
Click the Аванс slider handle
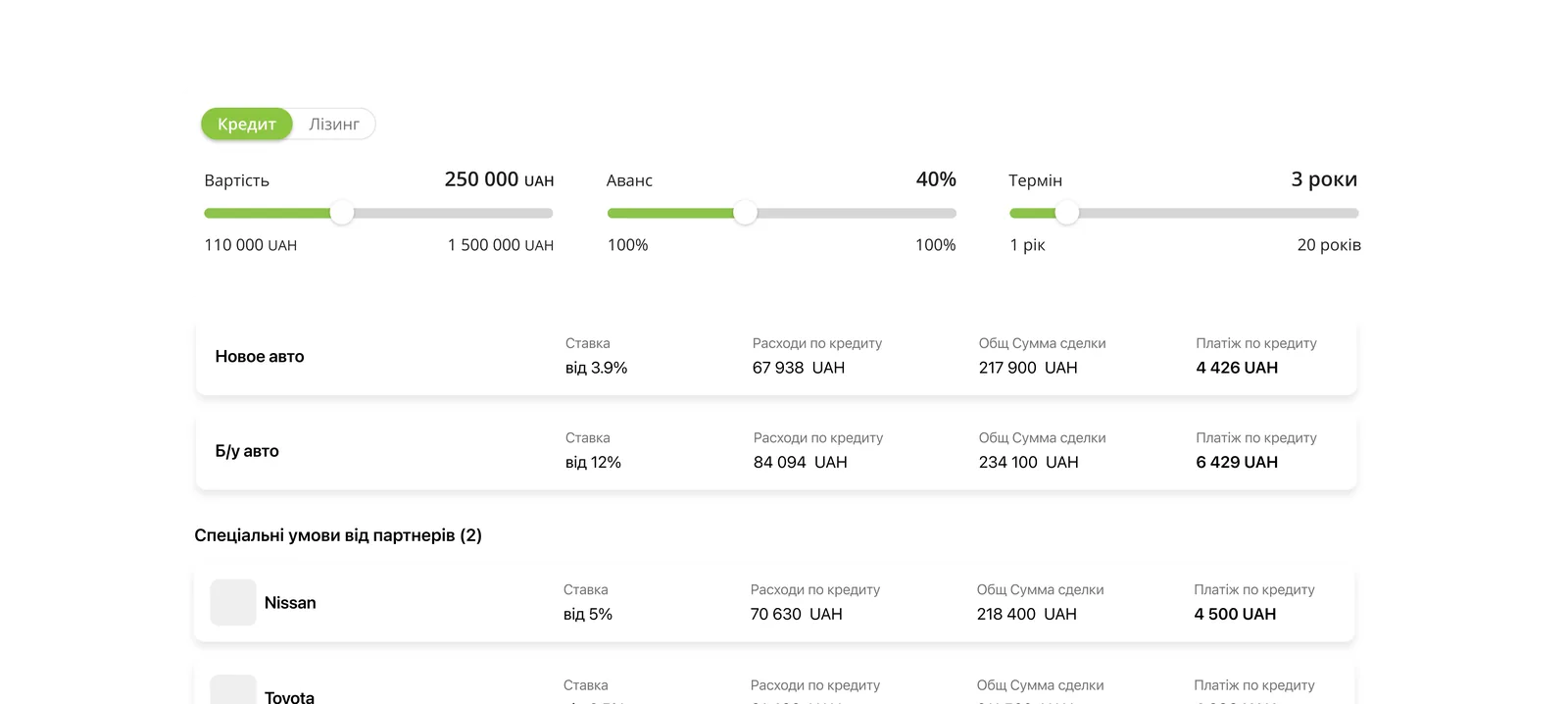[746, 213]
